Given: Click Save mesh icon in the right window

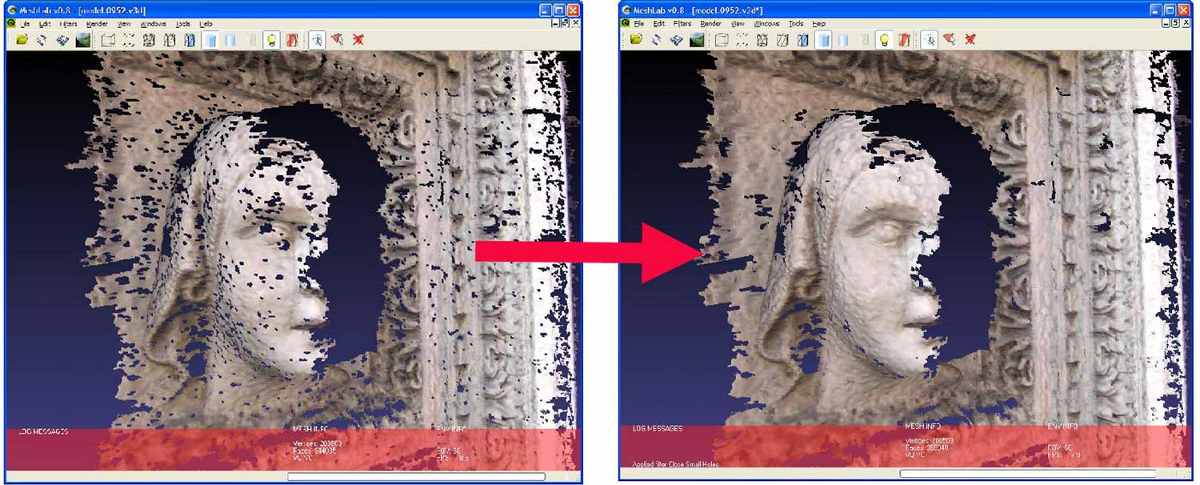Looking at the screenshot, I should pos(677,39).
